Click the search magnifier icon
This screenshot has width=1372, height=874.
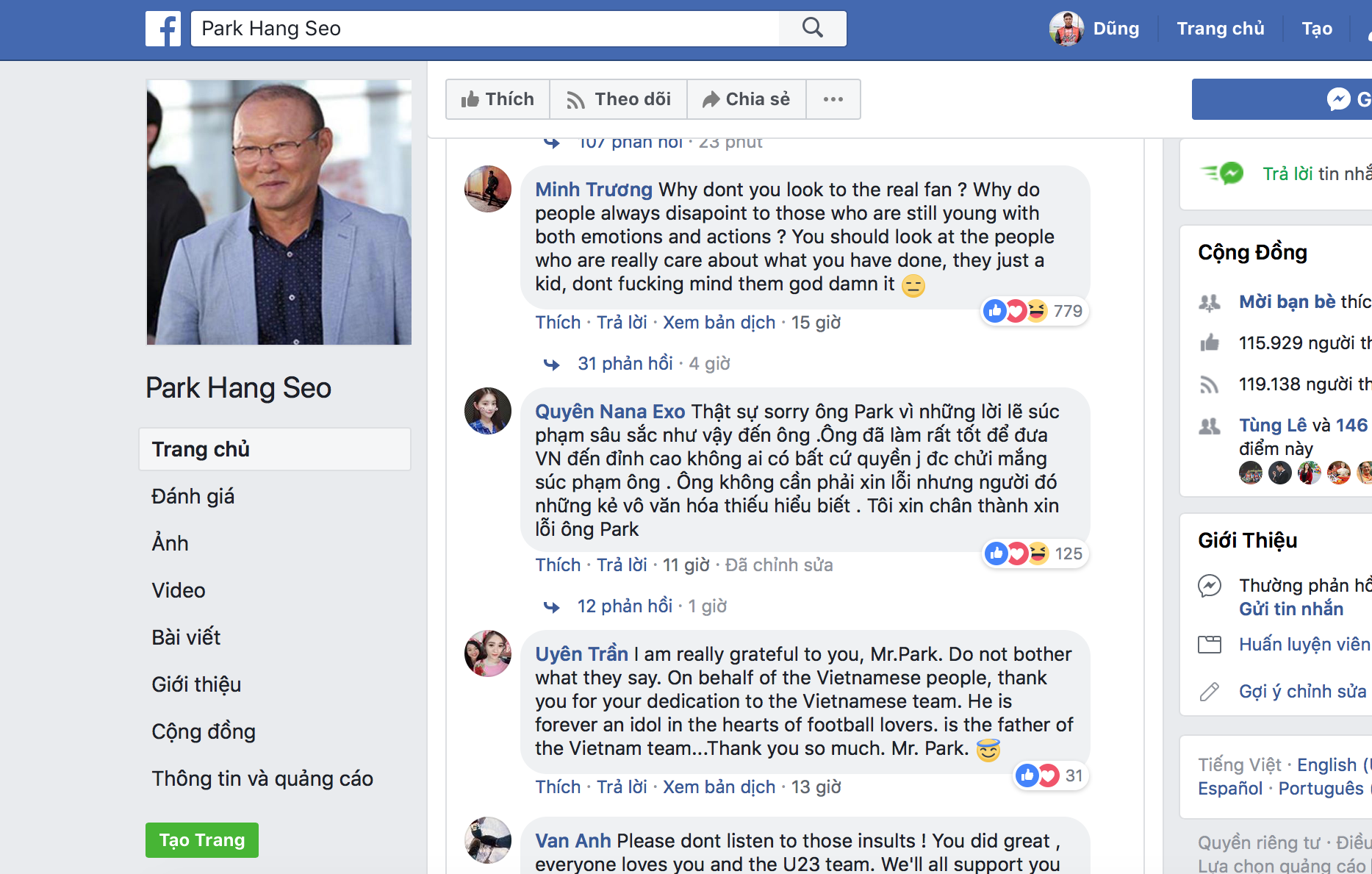pyautogui.click(x=812, y=28)
